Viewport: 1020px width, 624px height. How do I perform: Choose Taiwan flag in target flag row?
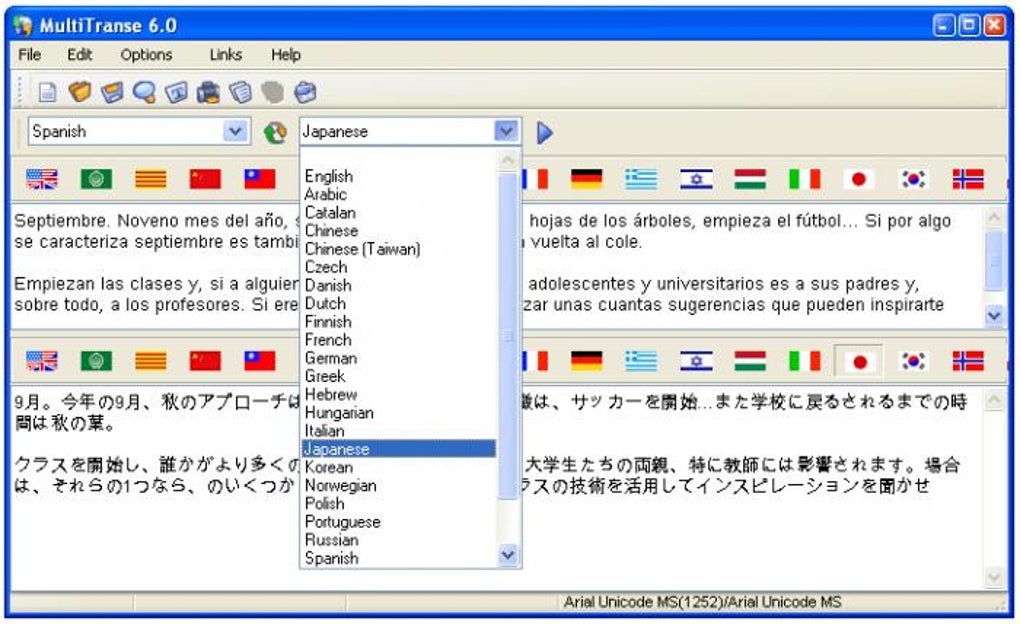click(260, 360)
